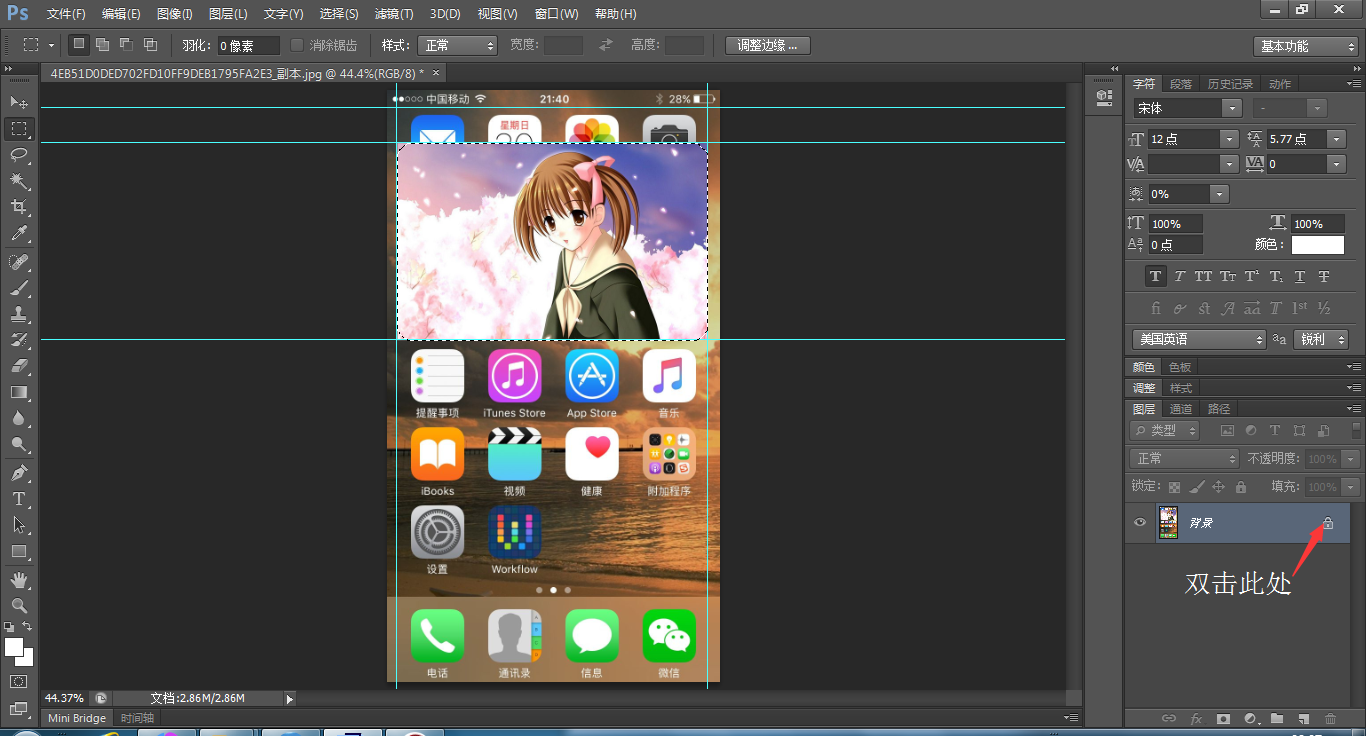
Task: Select the Gradient tool
Action: pyautogui.click(x=19, y=392)
